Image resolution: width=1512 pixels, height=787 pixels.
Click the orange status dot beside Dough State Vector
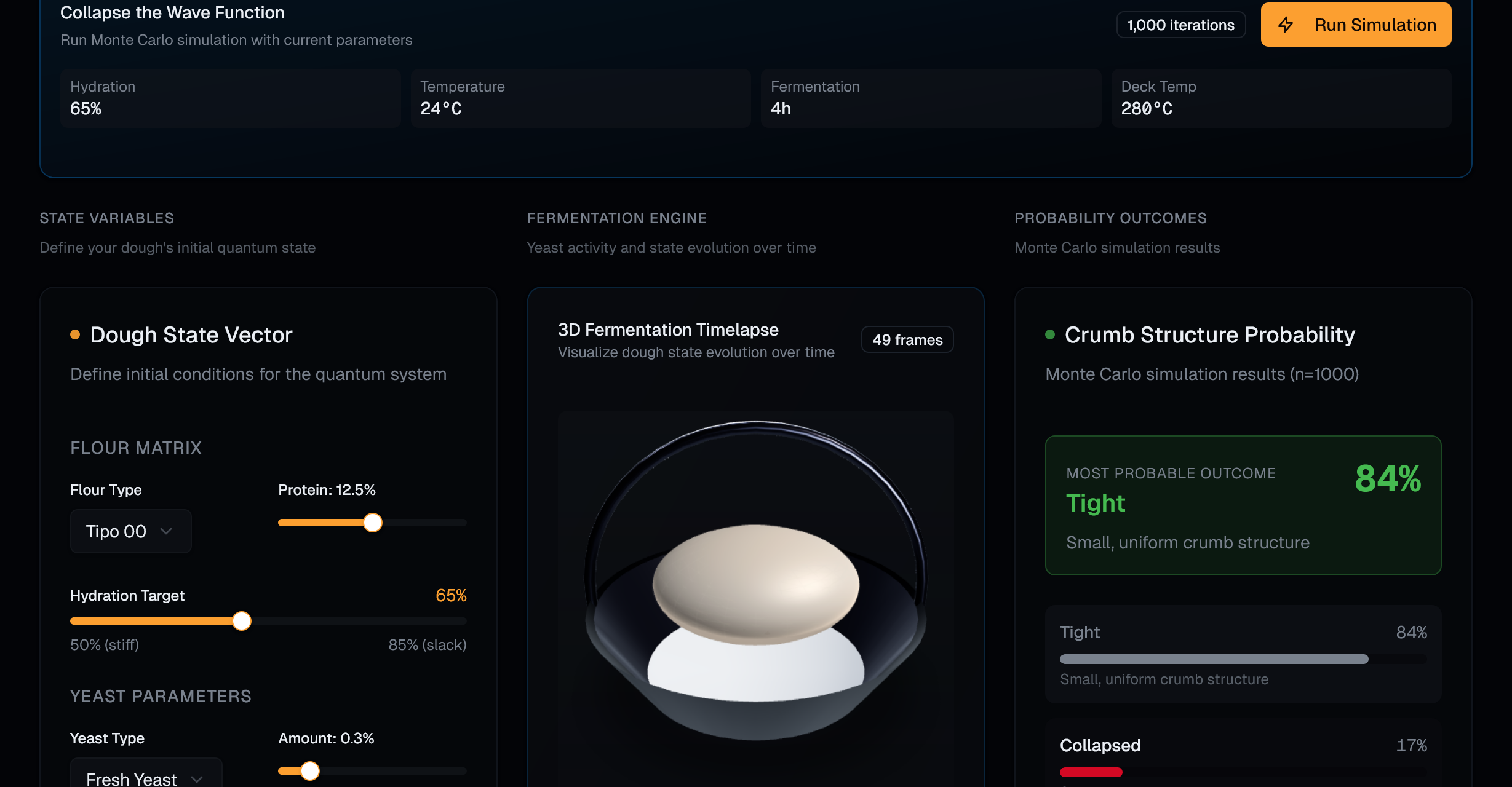click(75, 334)
